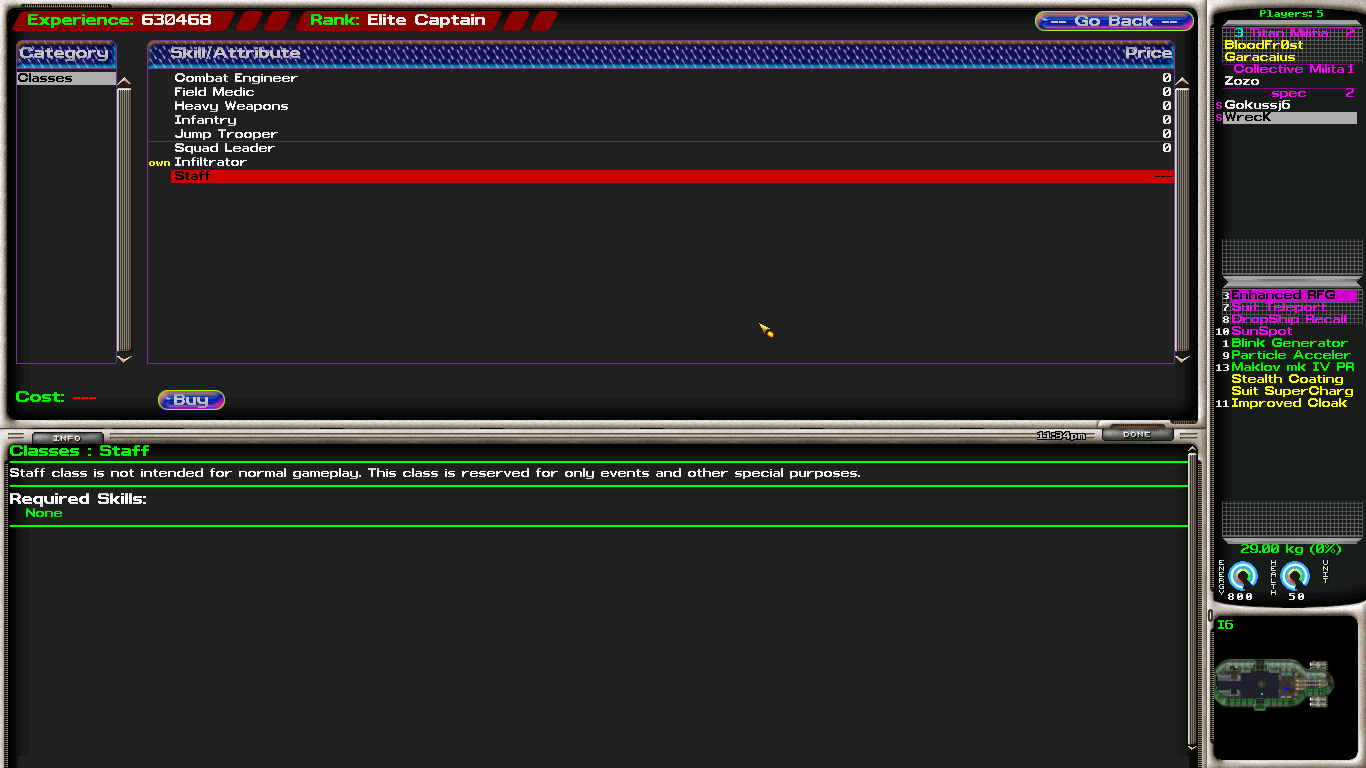Viewport: 1366px width, 768px height.
Task: Pick the Heavy Weapons class
Action: [231, 106]
